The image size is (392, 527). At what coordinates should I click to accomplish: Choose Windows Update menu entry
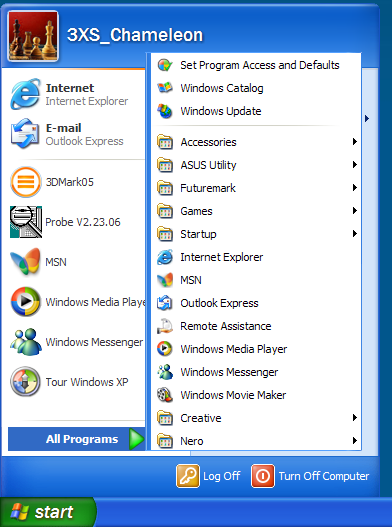(x=256, y=111)
